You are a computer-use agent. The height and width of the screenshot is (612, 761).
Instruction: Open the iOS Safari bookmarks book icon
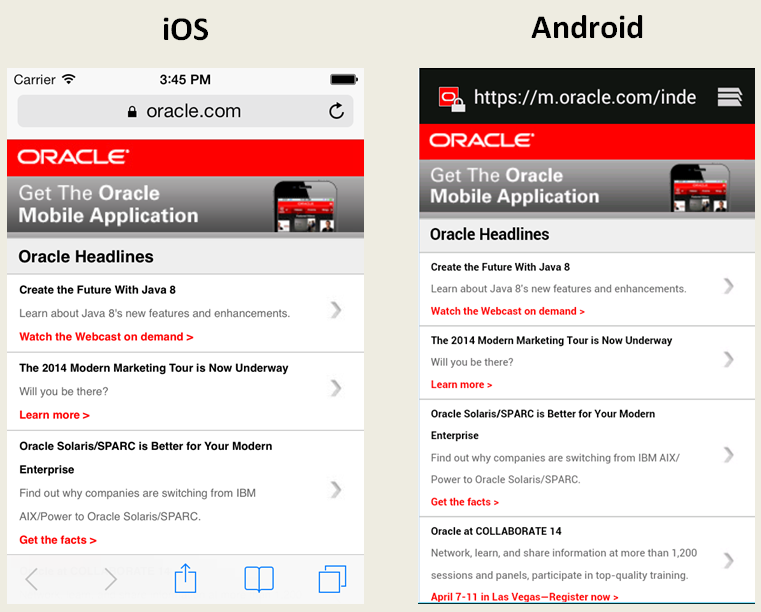(x=259, y=579)
